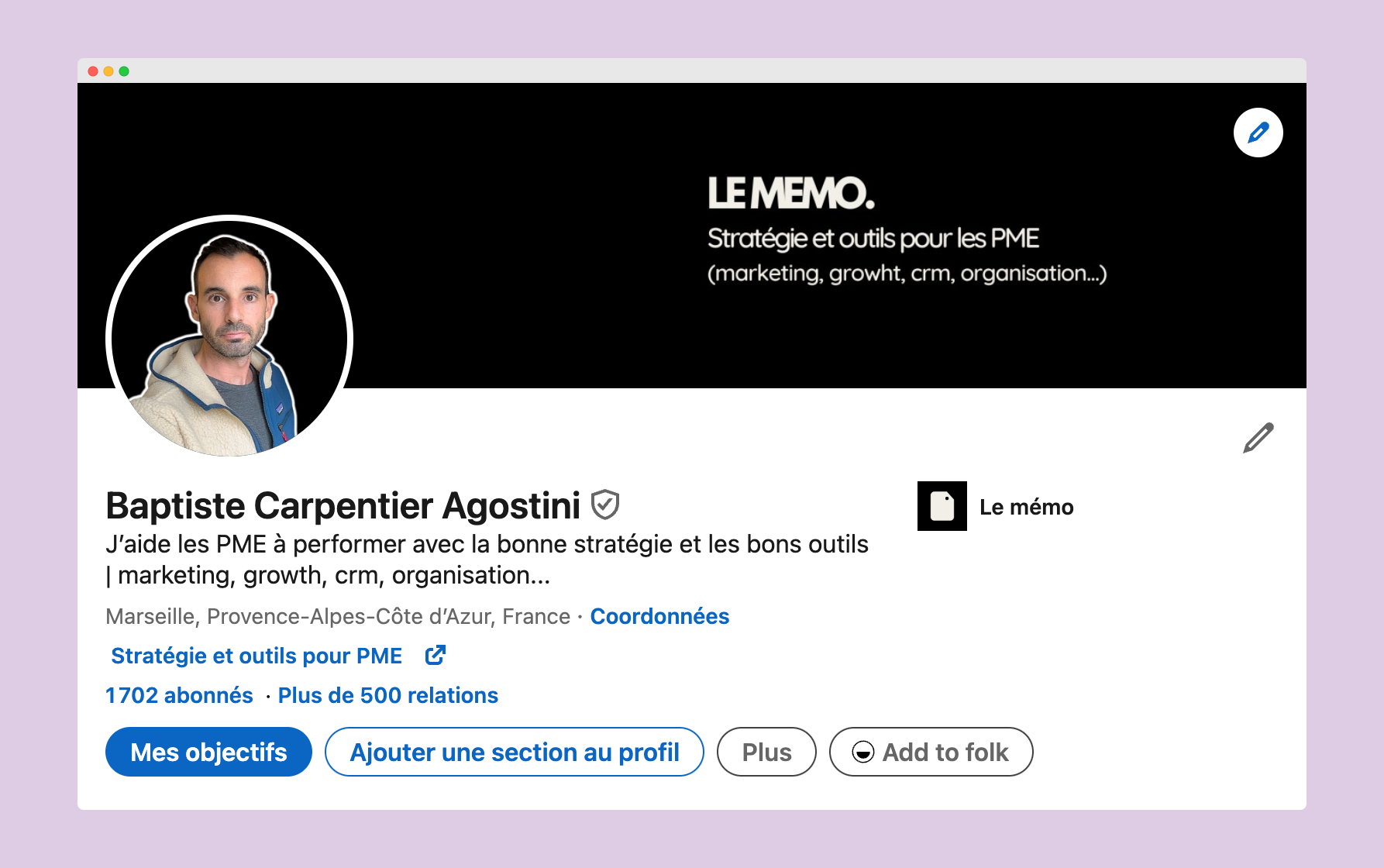The image size is (1384, 868).
Task: Expand the Plus menu
Action: coord(766,752)
